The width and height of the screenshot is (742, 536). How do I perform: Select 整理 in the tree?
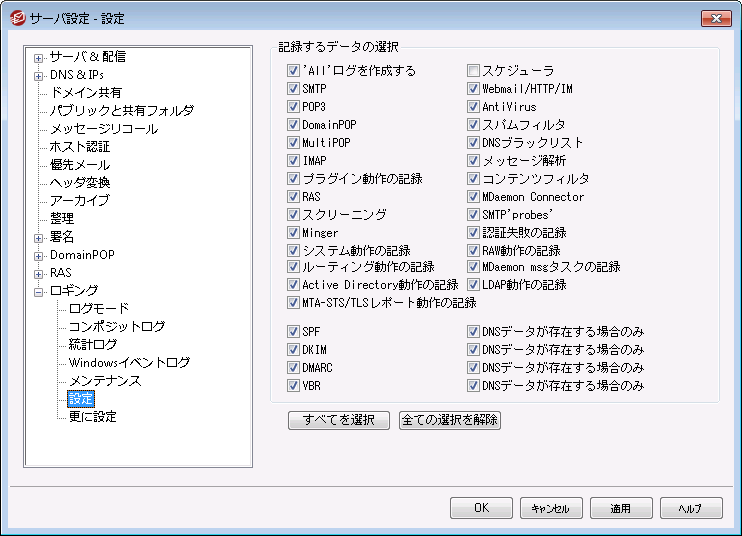click(x=62, y=219)
